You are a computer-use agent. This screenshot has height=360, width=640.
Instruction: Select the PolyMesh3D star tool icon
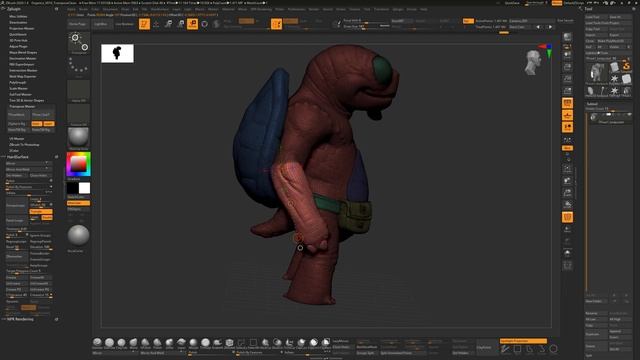pyautogui.click(x=614, y=78)
